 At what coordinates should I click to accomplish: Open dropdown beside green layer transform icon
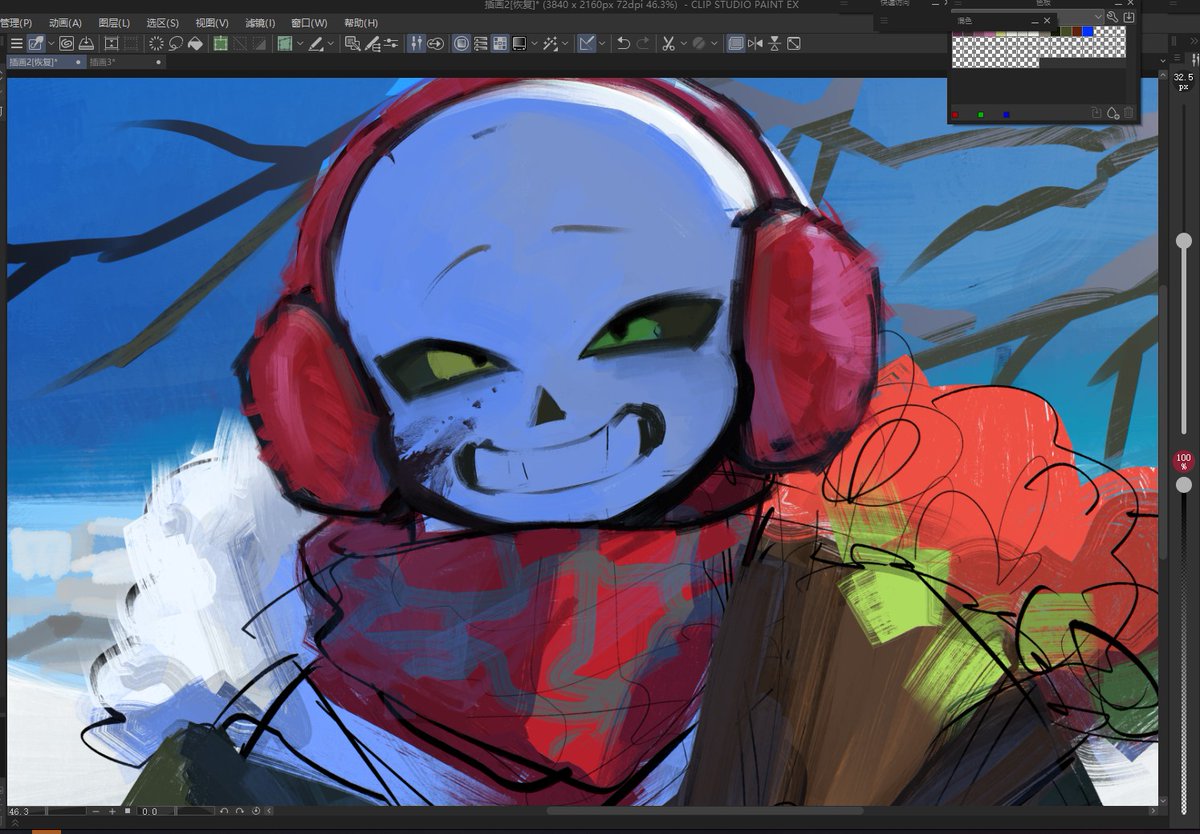(300, 43)
